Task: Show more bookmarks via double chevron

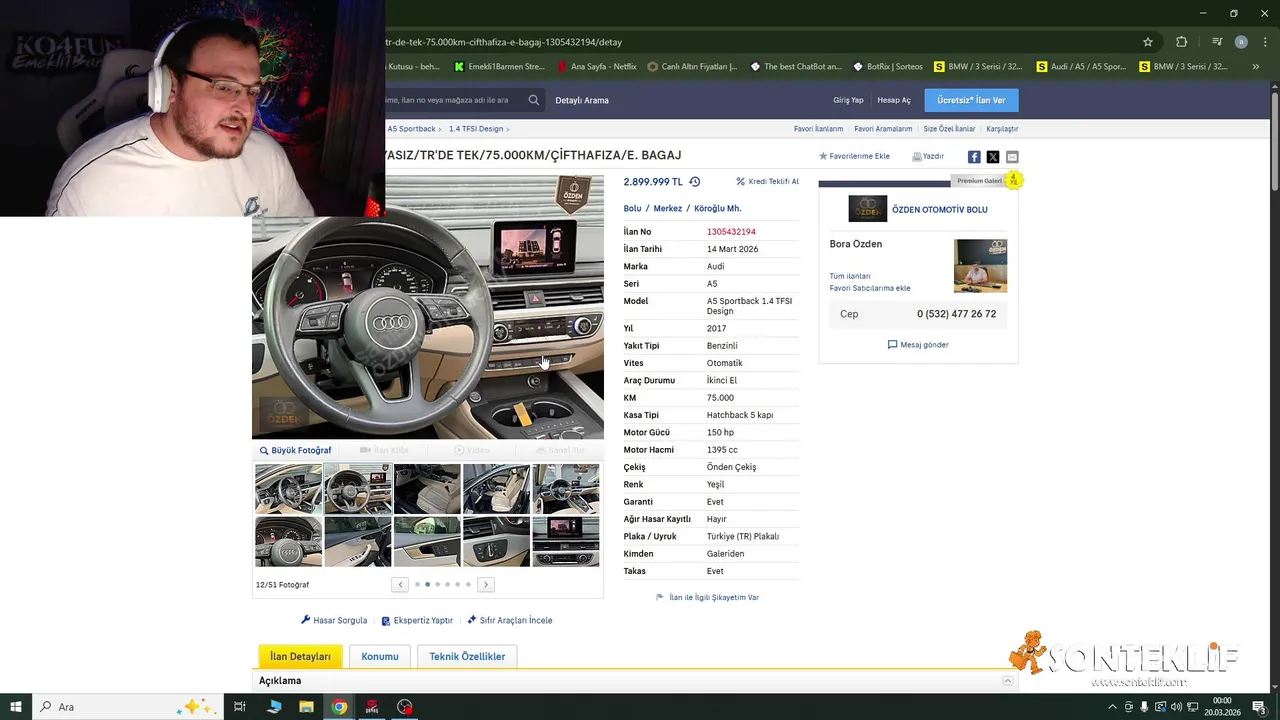Action: point(1256,67)
